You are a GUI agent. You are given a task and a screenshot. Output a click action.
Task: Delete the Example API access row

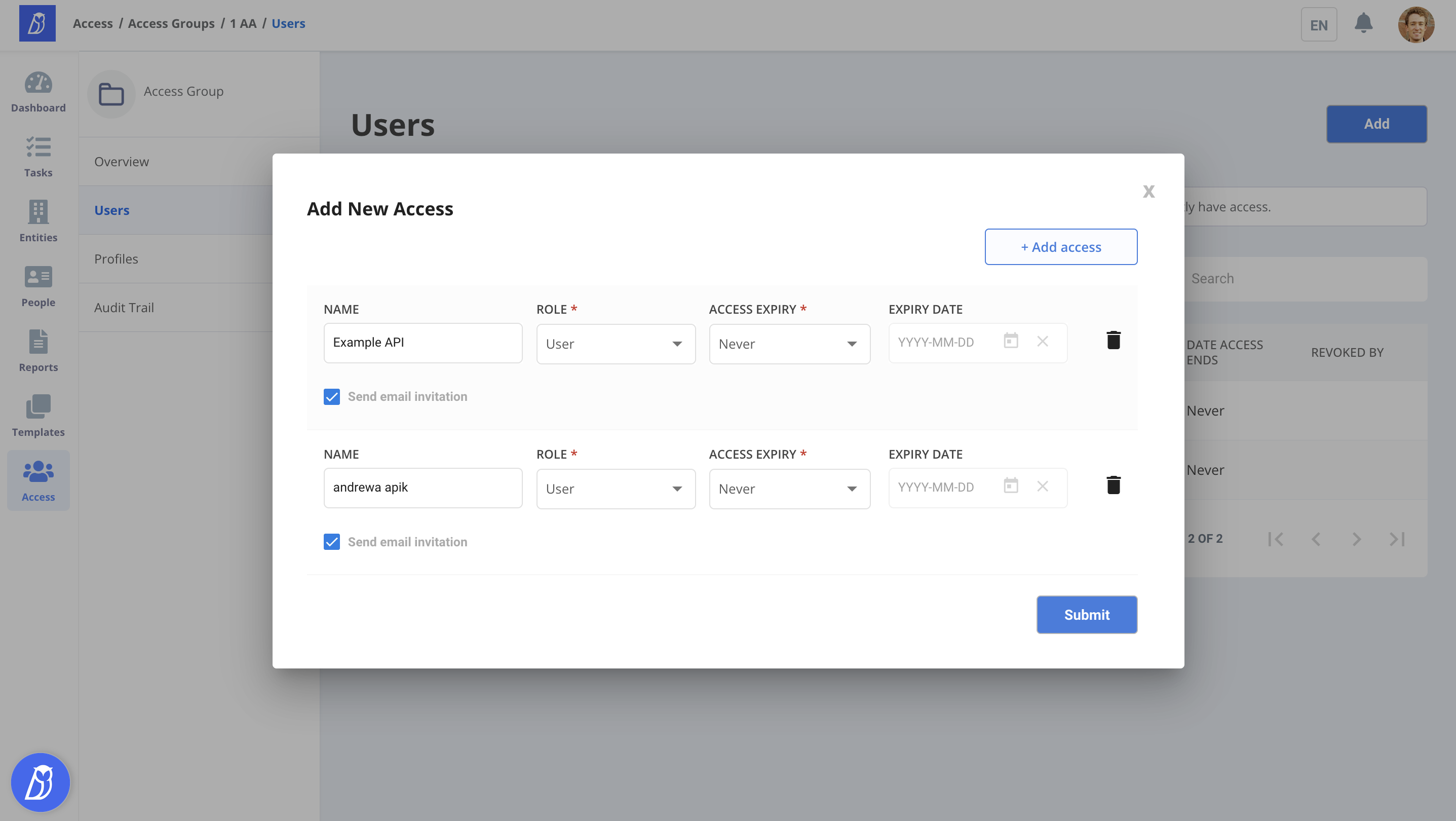click(x=1113, y=341)
